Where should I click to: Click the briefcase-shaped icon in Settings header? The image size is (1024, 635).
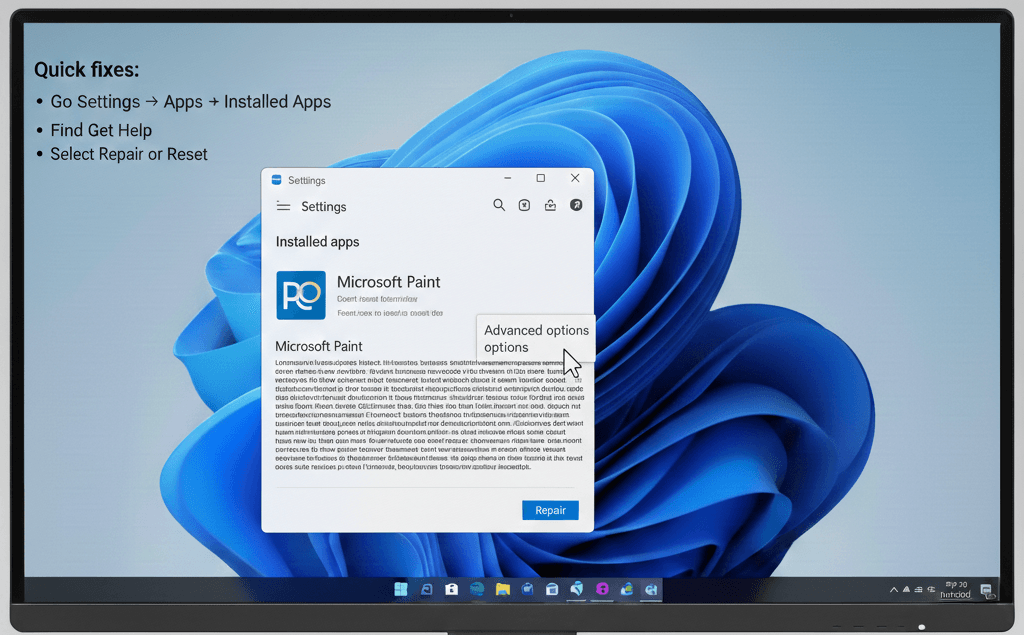tap(550, 205)
